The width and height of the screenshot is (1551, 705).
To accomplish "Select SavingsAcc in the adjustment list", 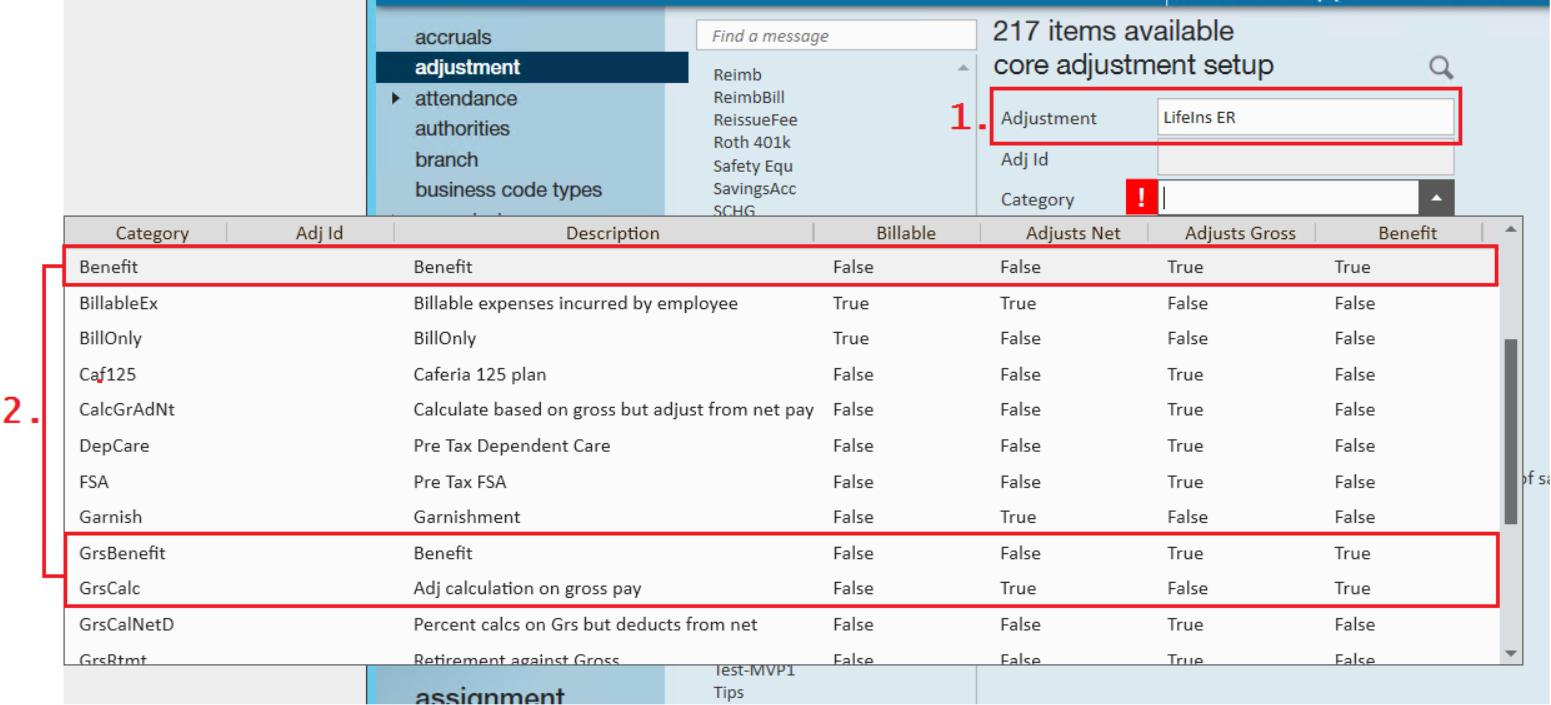I will (755, 188).
